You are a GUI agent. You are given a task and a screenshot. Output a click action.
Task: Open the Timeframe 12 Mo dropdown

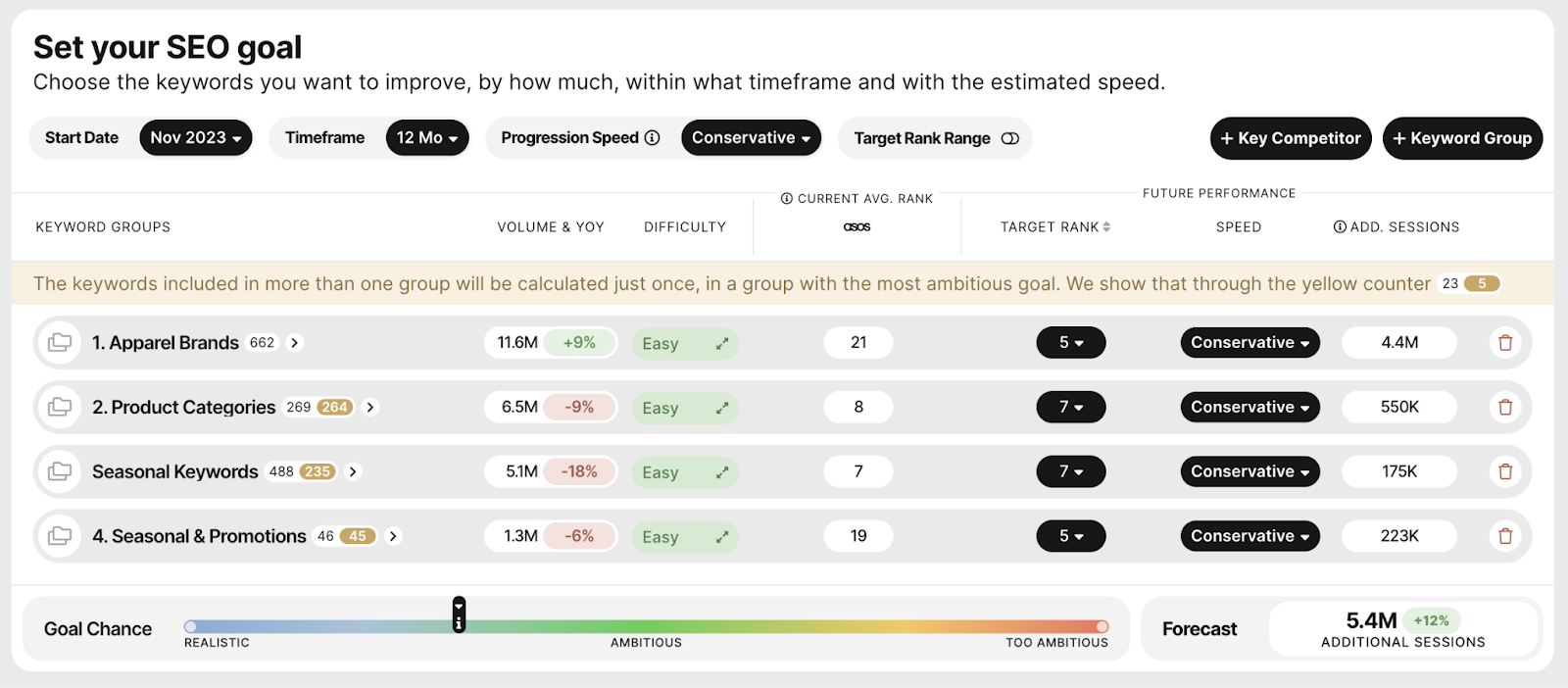(427, 138)
